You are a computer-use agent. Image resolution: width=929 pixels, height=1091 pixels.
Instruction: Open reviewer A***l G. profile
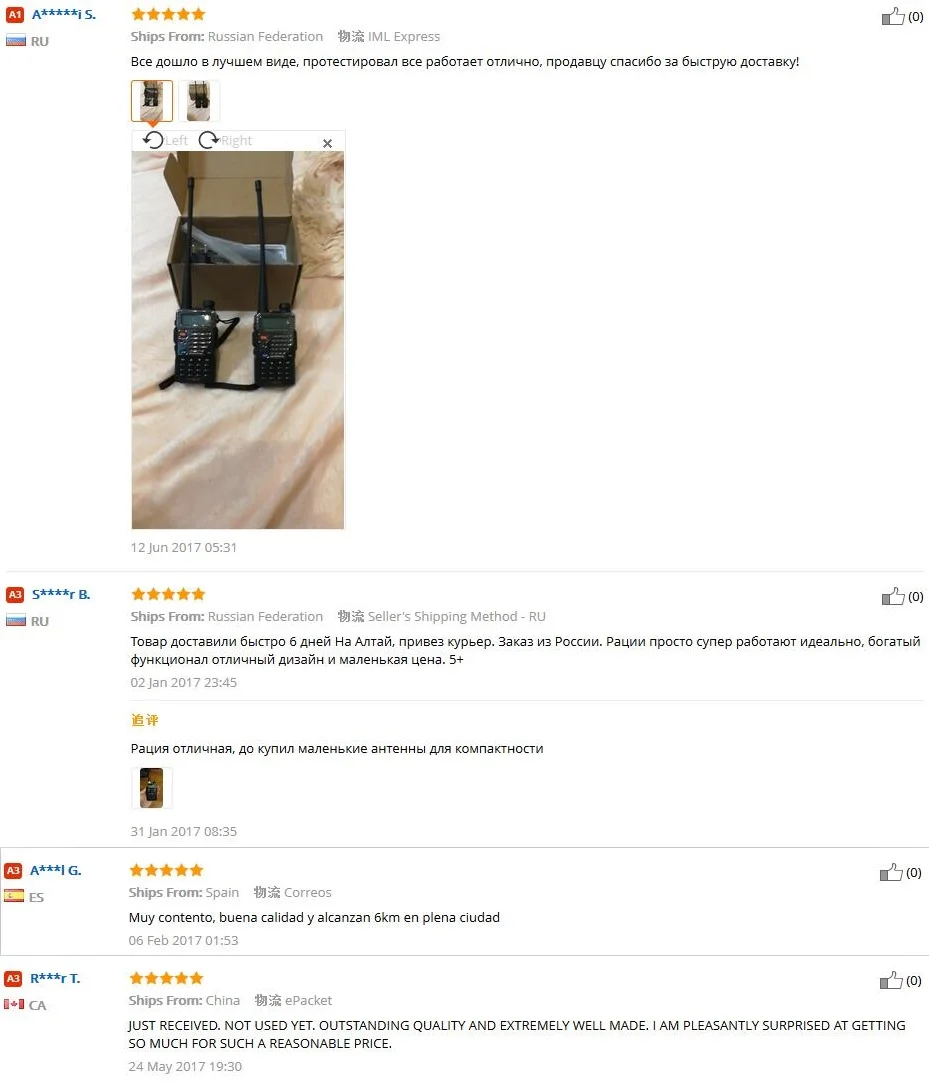coord(56,870)
